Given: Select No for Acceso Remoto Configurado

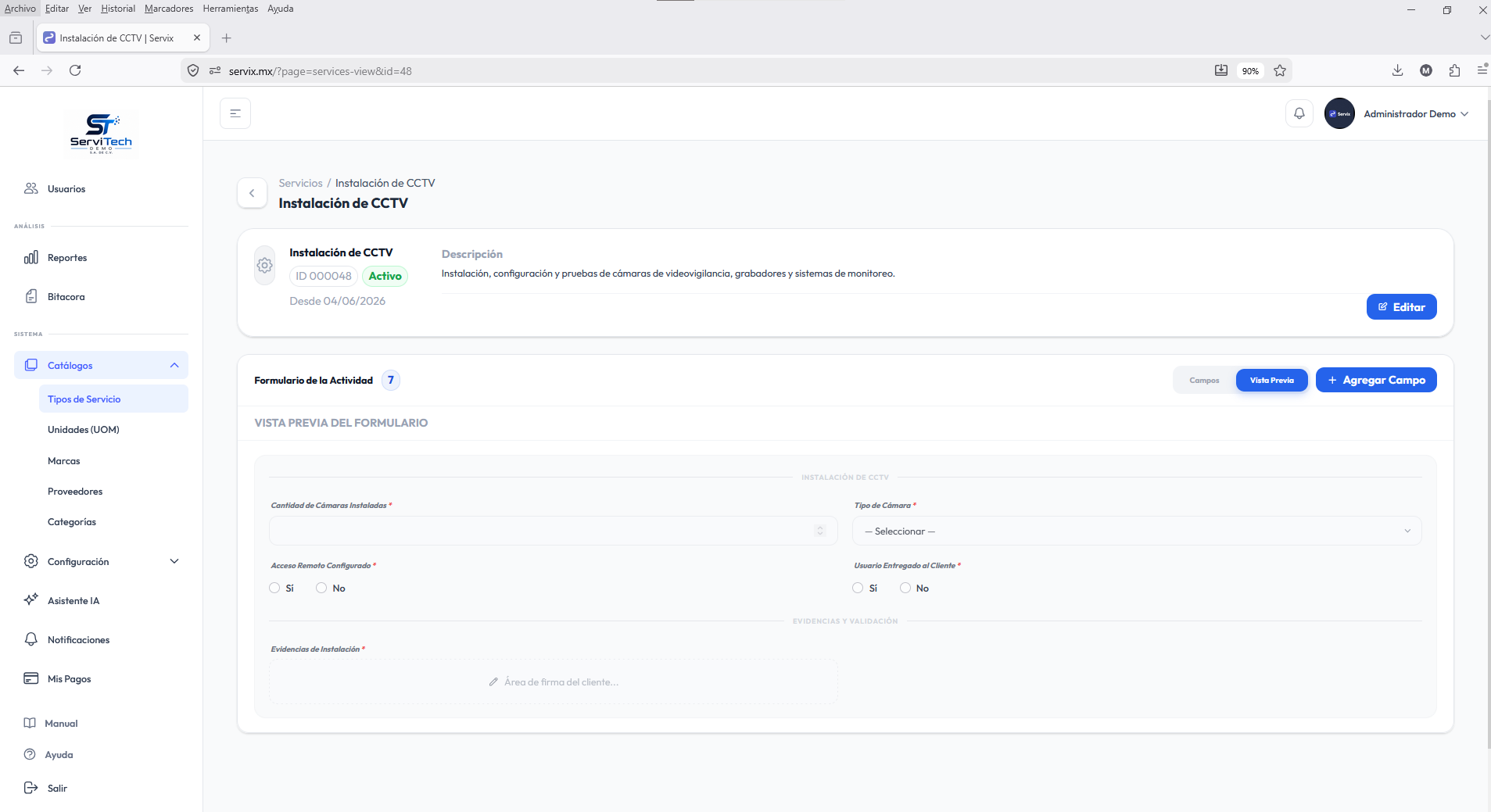Looking at the screenshot, I should 321,588.
